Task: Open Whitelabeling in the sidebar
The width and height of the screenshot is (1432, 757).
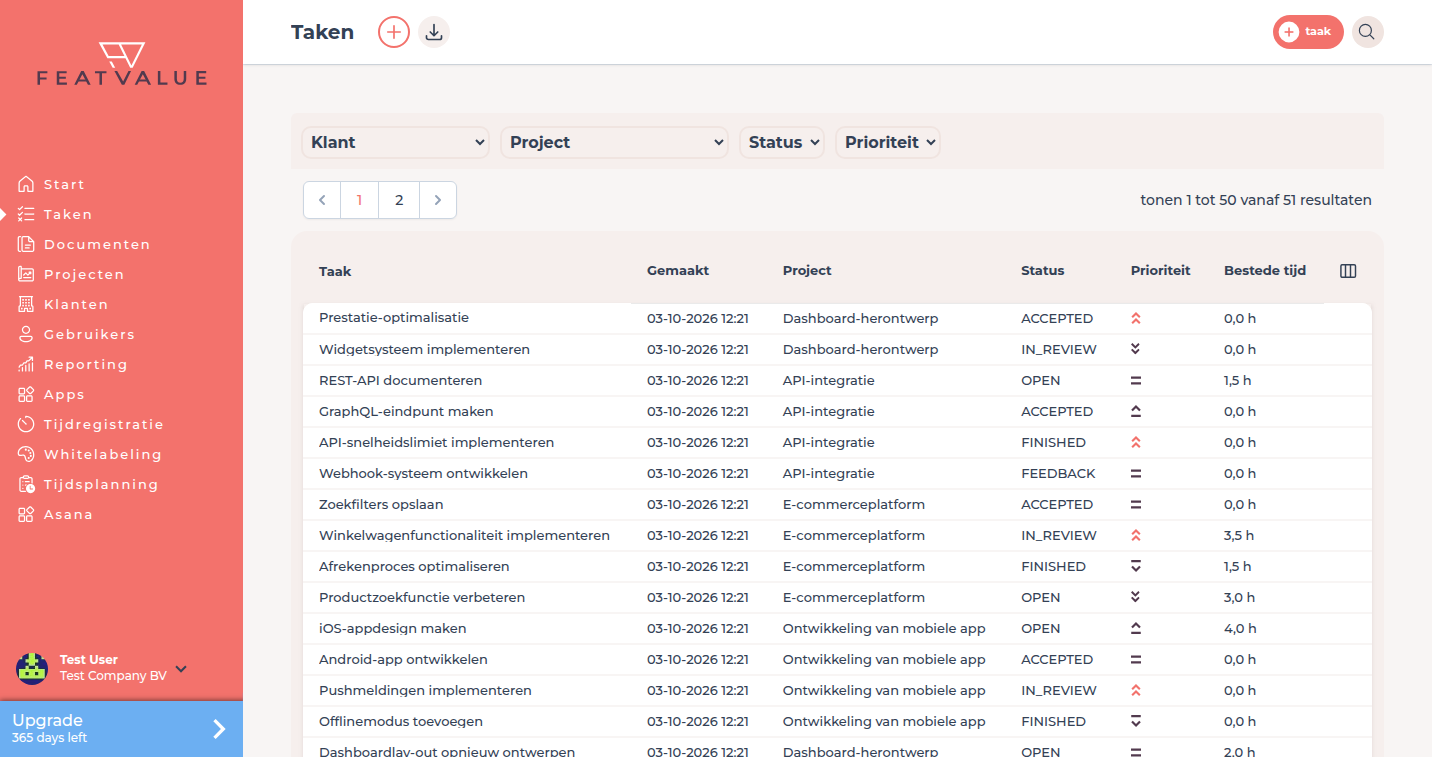Action: tap(89, 454)
